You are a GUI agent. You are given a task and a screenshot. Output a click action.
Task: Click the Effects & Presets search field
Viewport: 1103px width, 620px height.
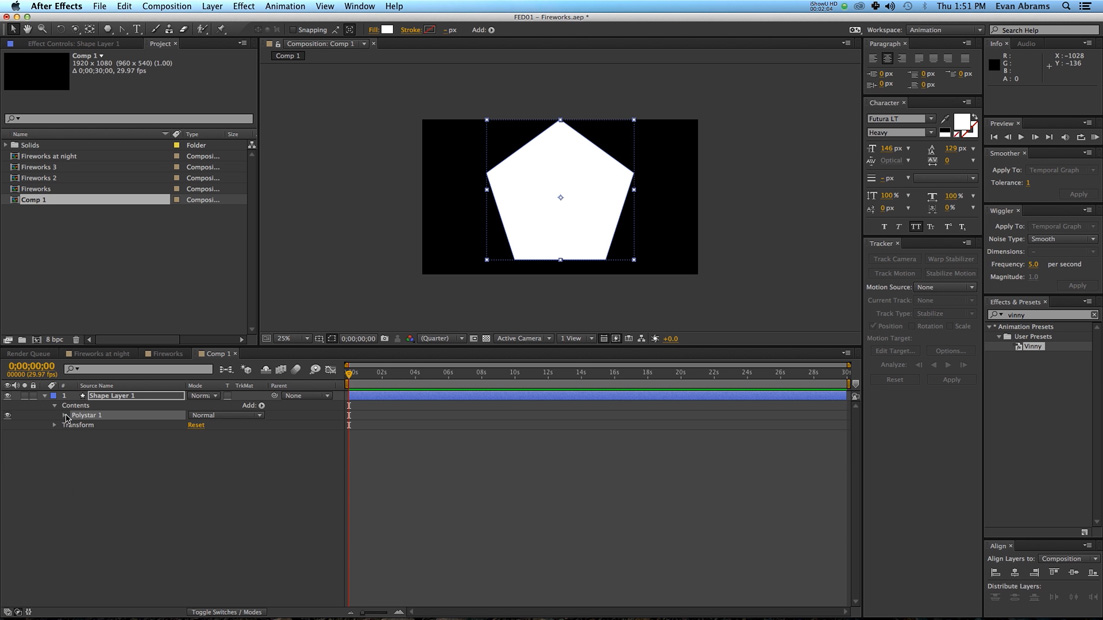pos(1044,315)
